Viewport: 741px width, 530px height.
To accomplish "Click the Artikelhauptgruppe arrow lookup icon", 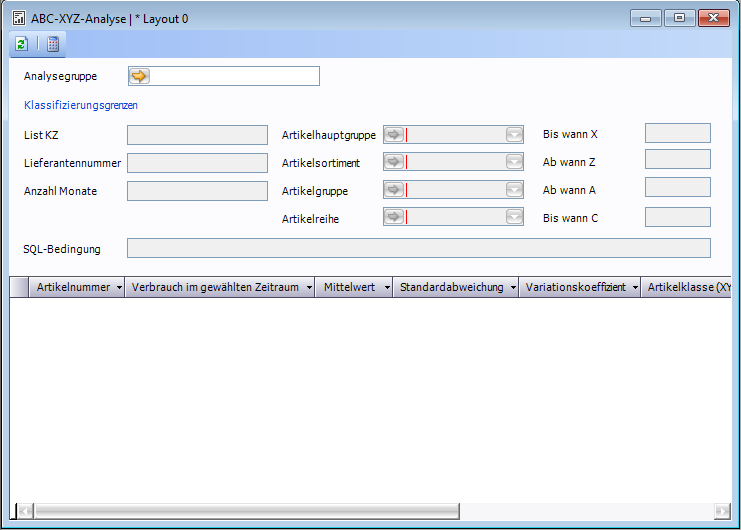I will click(394, 135).
